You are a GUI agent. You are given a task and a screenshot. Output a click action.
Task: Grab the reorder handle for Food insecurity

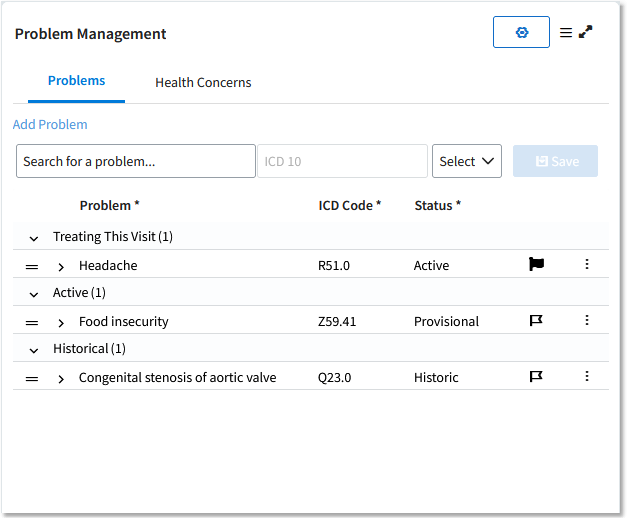tap(32, 322)
